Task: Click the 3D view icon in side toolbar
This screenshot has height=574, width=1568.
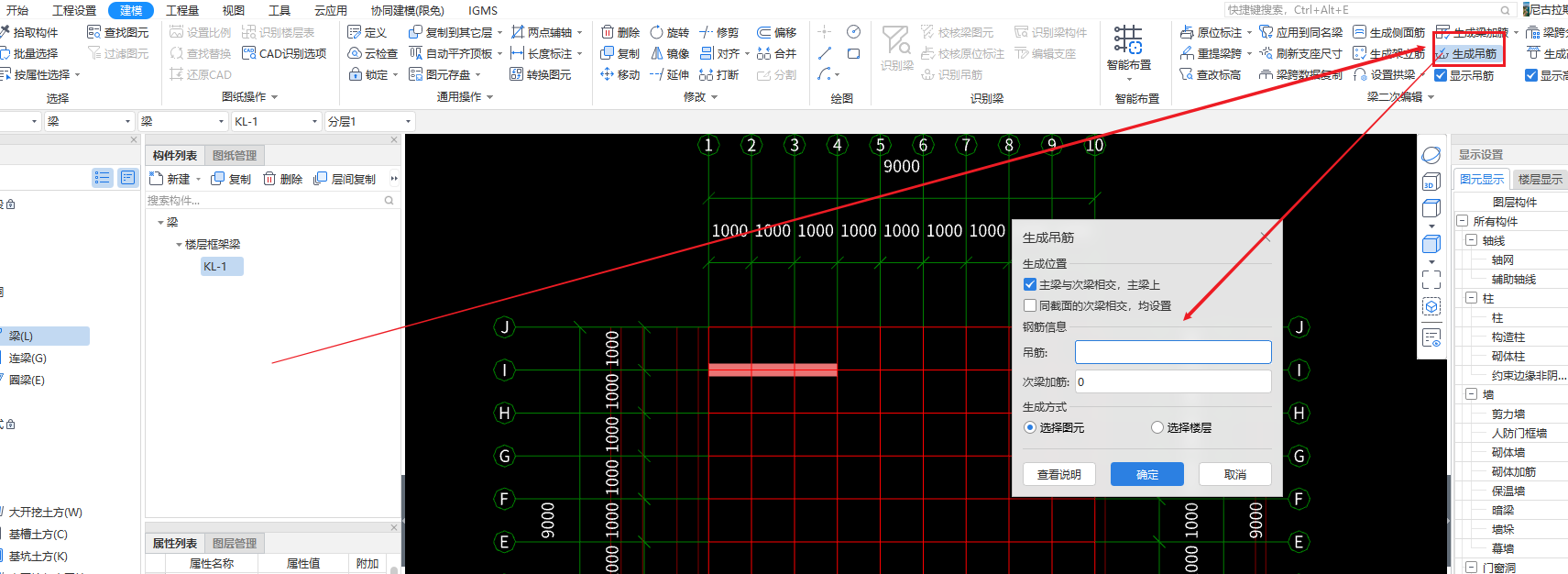Action: pyautogui.click(x=1431, y=182)
